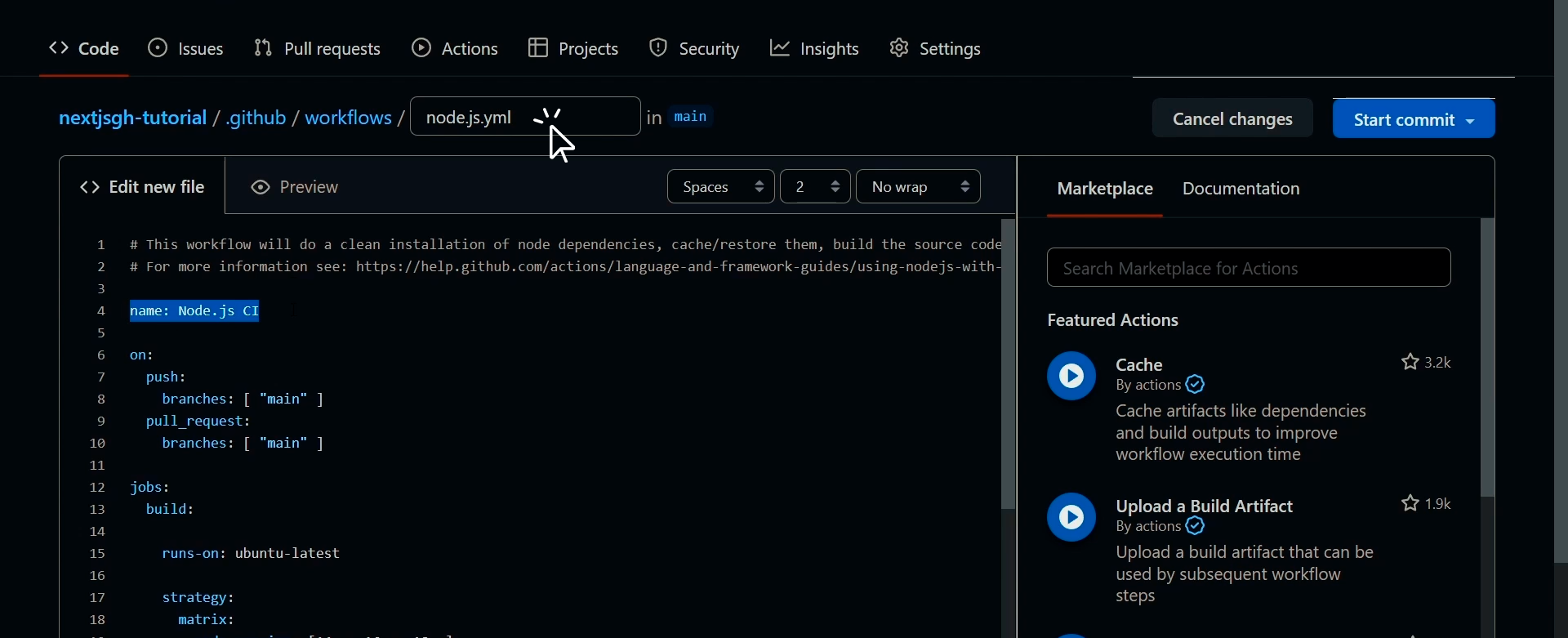Screen dimensions: 1568x638
Task: Open the Start commit dropdown
Action: pyautogui.click(x=1414, y=119)
